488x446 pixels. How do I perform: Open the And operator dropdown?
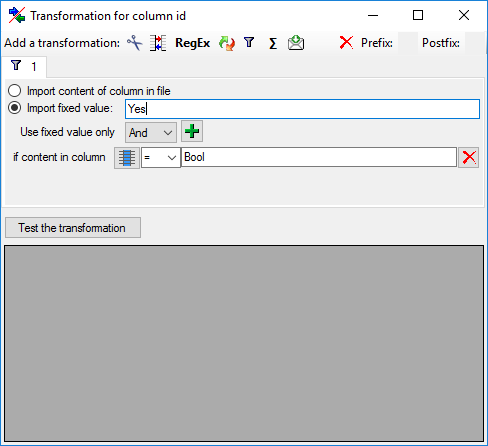[151, 132]
